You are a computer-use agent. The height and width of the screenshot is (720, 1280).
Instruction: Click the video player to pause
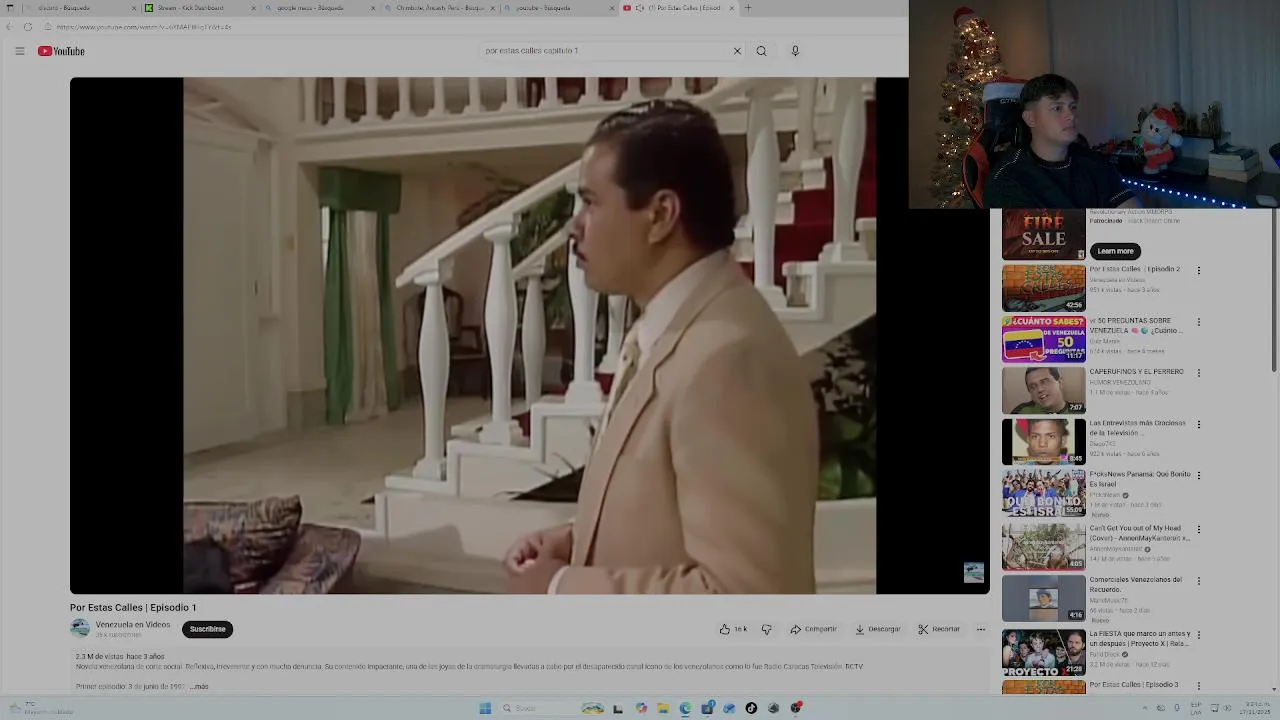coord(529,336)
